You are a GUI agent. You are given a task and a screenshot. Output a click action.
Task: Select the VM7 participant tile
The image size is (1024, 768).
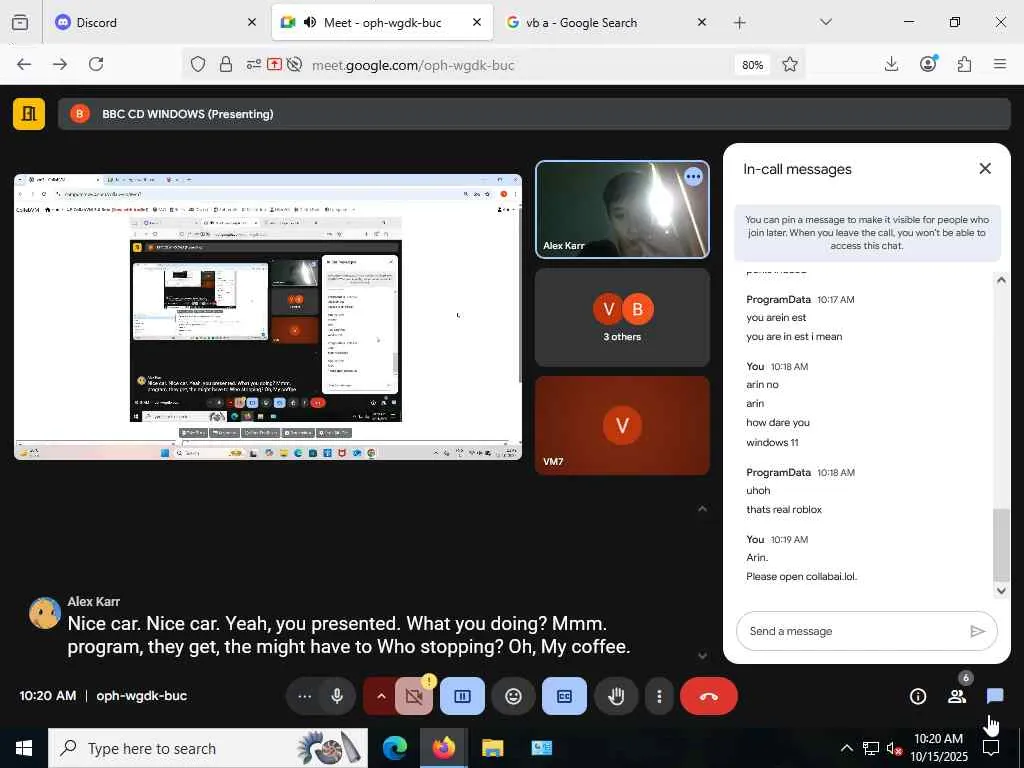click(622, 425)
